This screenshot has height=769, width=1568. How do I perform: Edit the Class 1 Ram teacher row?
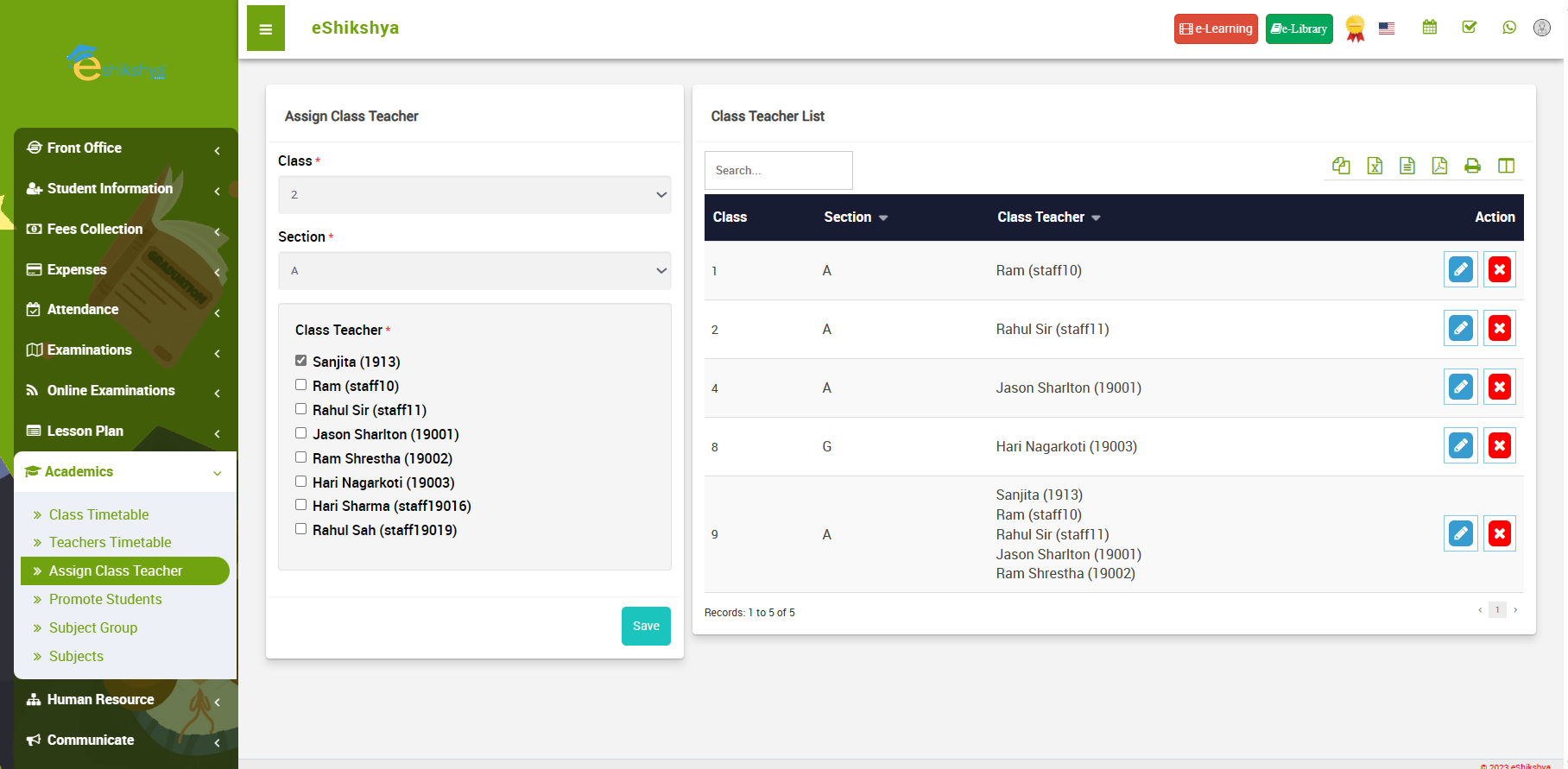pyautogui.click(x=1460, y=270)
